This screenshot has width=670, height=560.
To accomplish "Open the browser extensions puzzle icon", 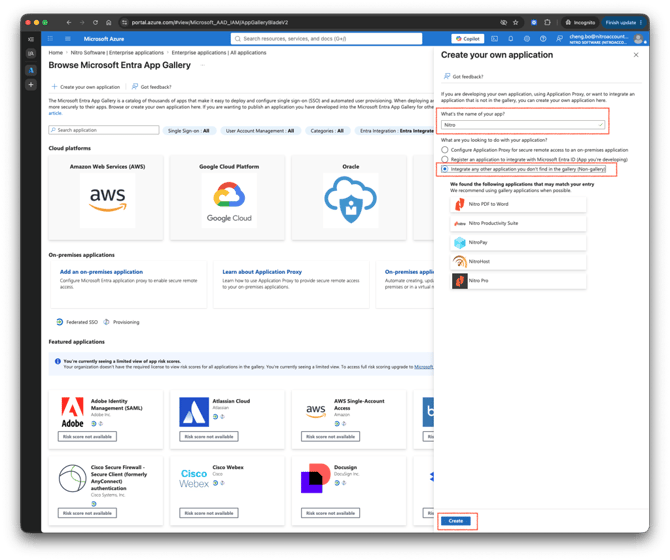I will pos(547,22).
